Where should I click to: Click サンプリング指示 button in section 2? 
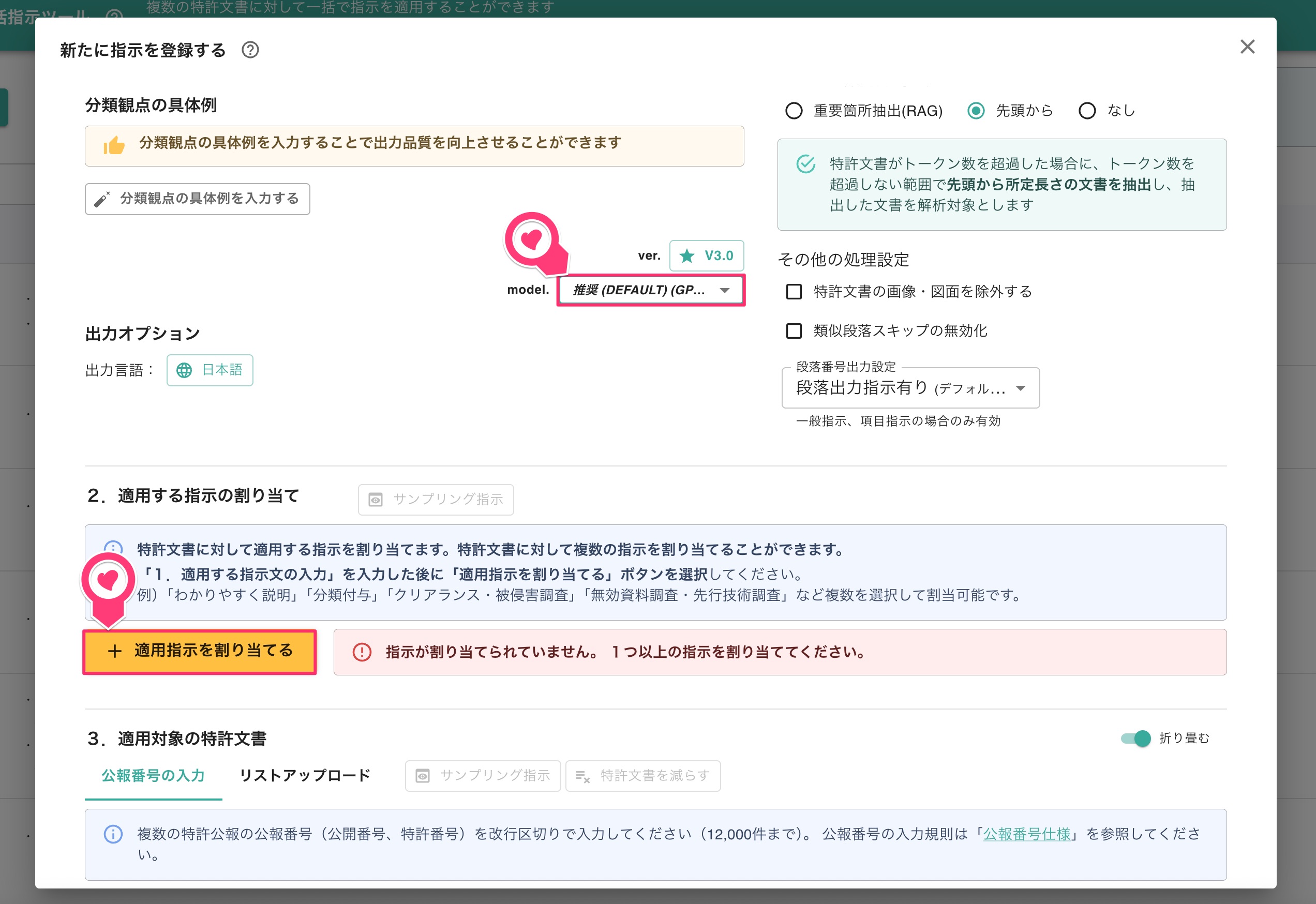[436, 500]
